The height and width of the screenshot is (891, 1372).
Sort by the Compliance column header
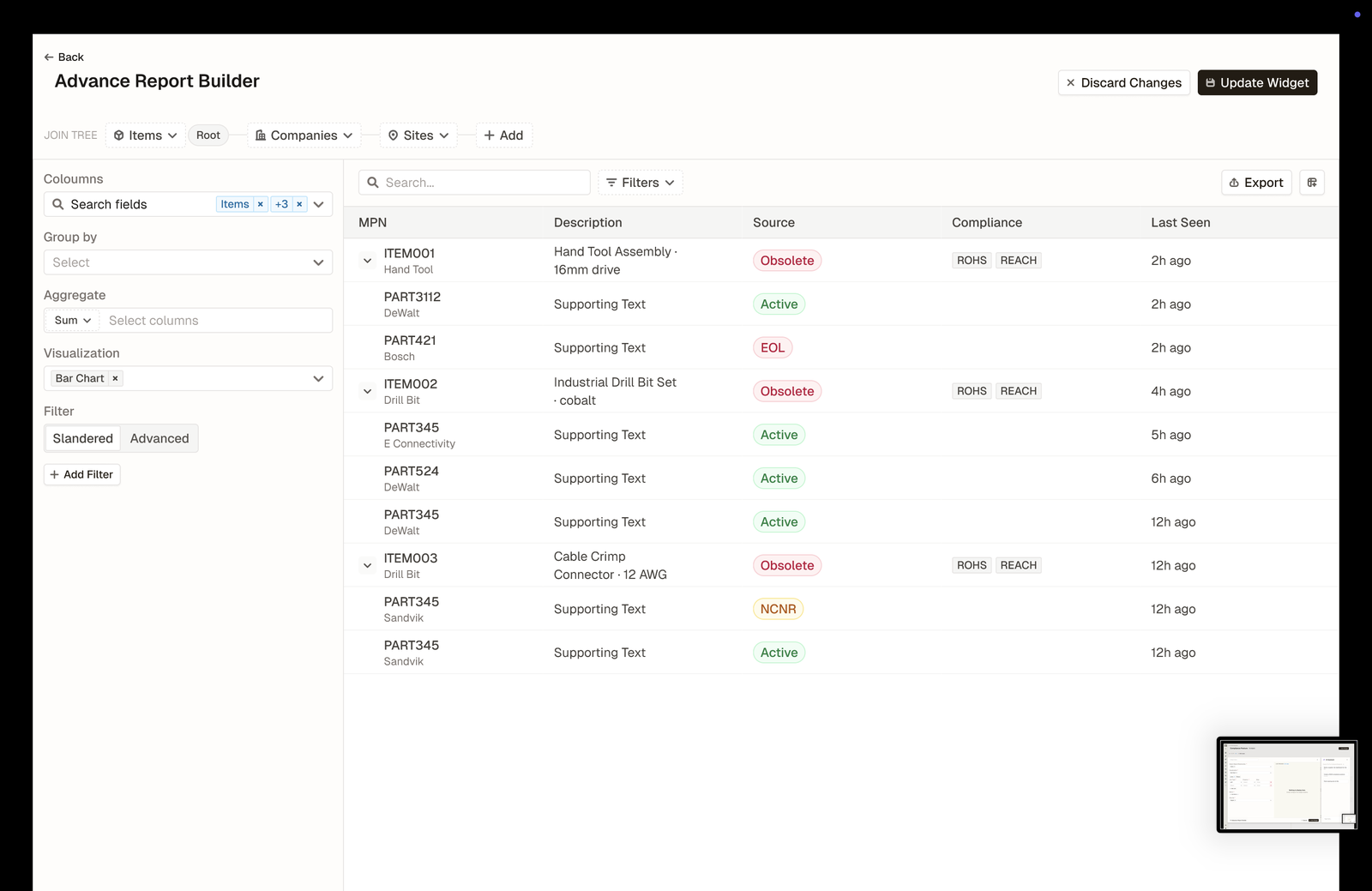tap(987, 222)
